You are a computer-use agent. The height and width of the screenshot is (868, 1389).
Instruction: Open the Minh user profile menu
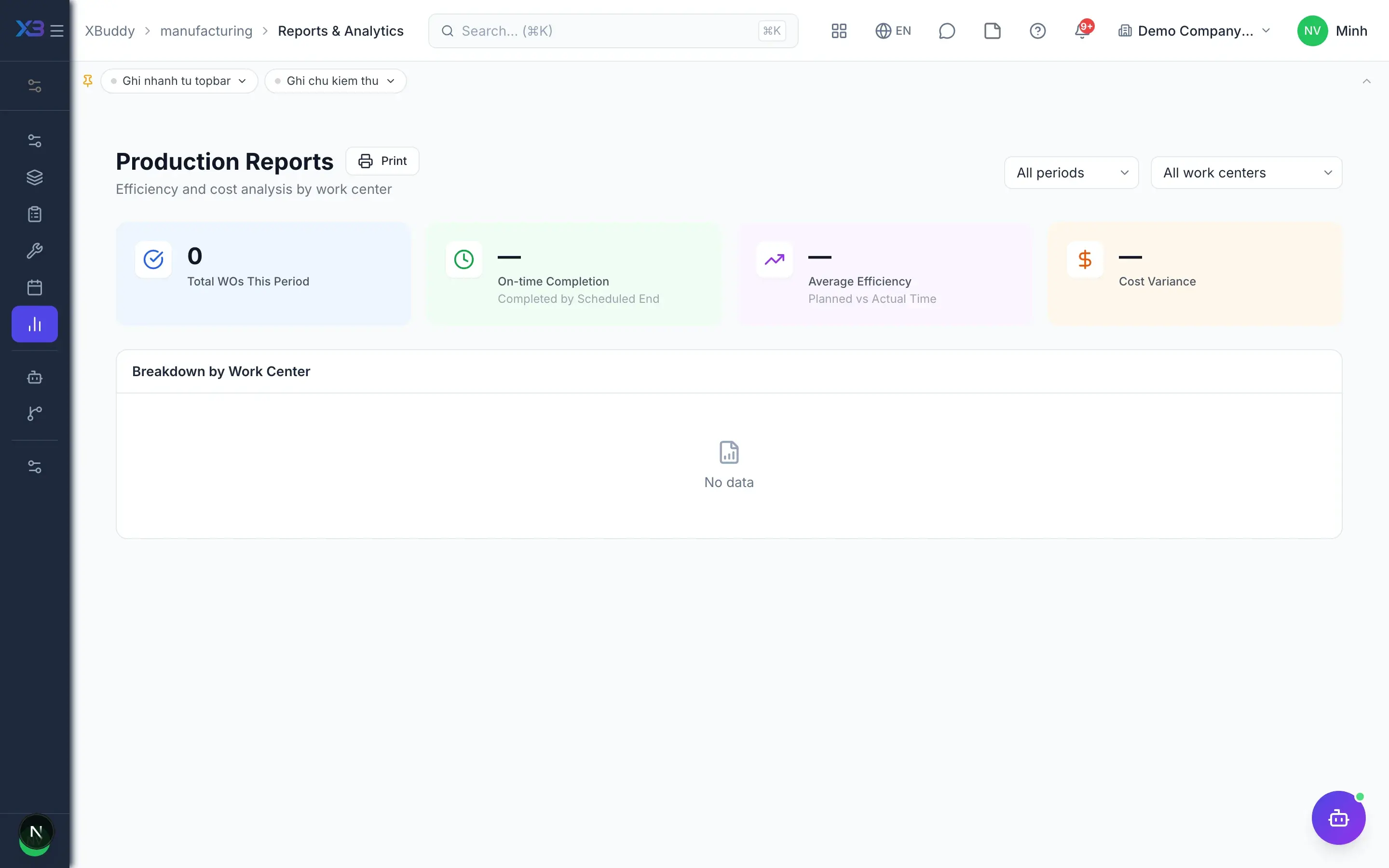click(1332, 31)
